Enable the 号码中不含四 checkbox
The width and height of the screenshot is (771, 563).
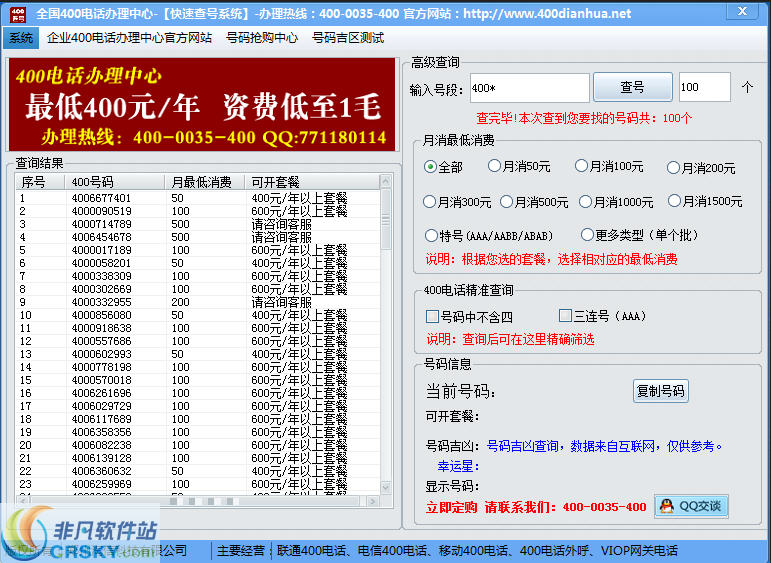433,316
